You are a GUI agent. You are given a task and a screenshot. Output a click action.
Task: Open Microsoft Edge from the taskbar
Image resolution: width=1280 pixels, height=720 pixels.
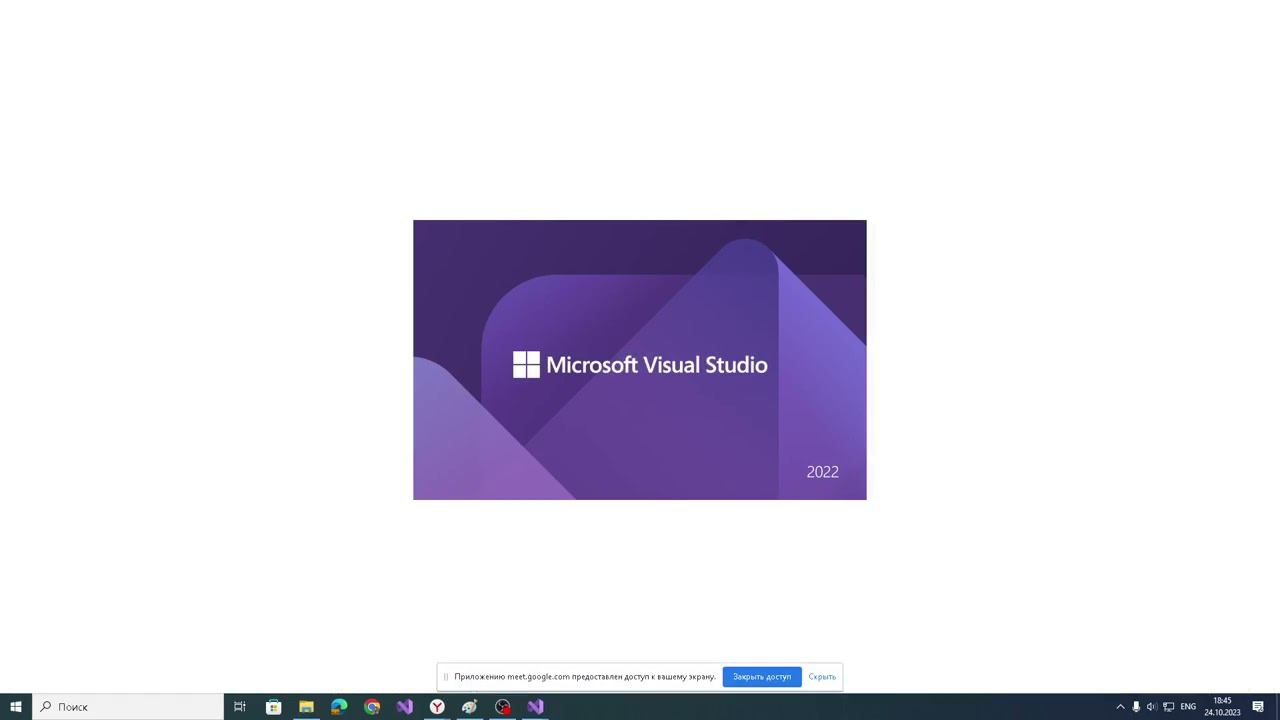point(339,707)
